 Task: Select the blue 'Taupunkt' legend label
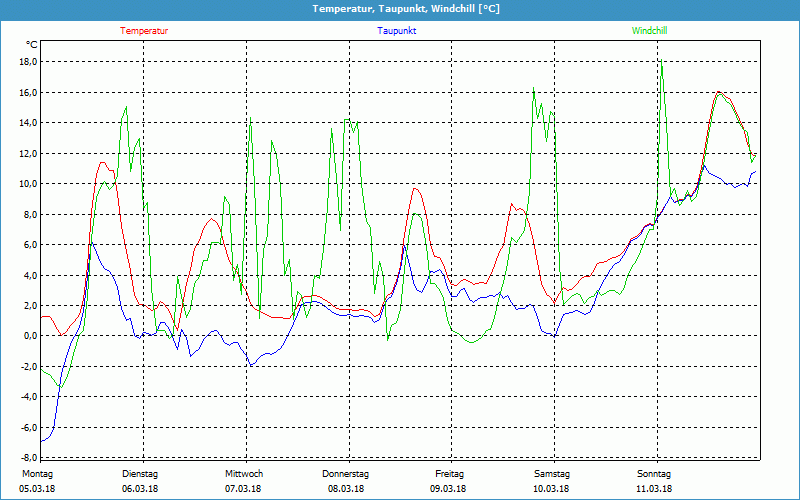pos(396,31)
